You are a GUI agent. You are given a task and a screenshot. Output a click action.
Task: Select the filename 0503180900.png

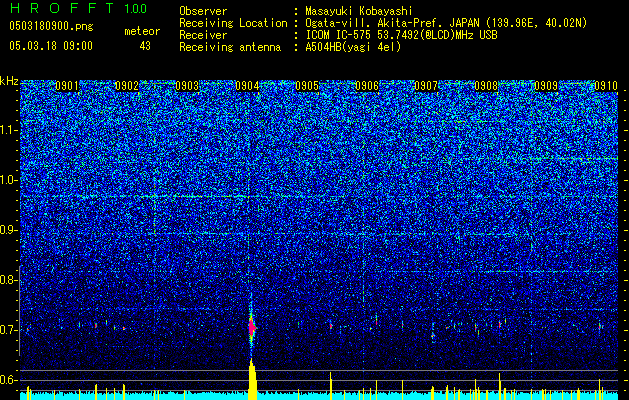(x=51, y=26)
